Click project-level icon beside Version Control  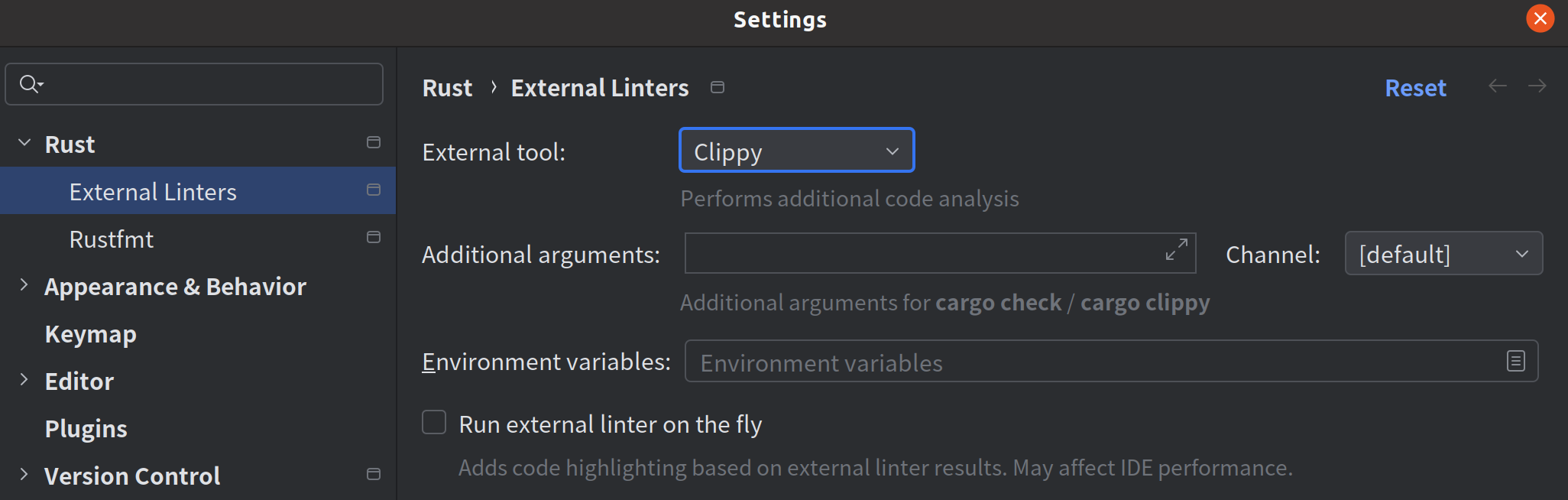[x=374, y=474]
